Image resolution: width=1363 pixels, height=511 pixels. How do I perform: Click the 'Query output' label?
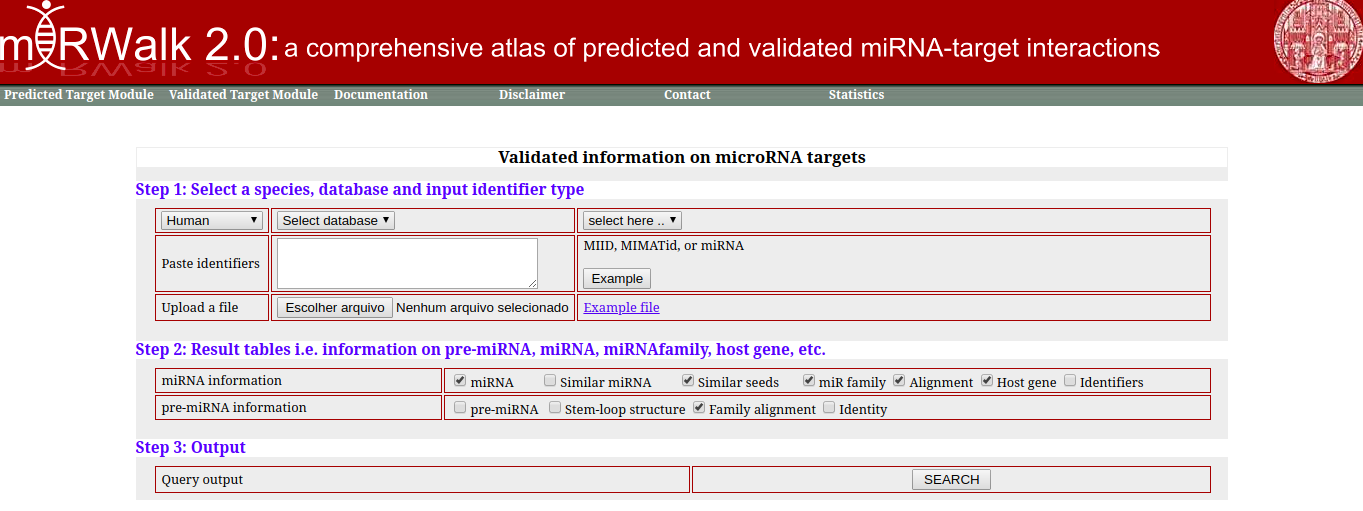pyautogui.click(x=202, y=480)
